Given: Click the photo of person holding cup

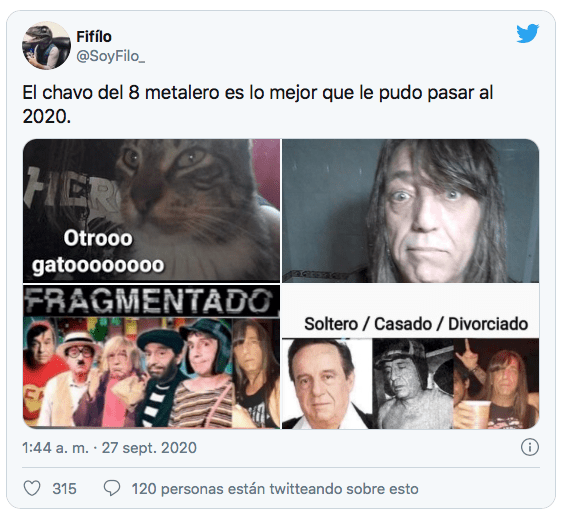Looking at the screenshot, I should click(x=496, y=383).
